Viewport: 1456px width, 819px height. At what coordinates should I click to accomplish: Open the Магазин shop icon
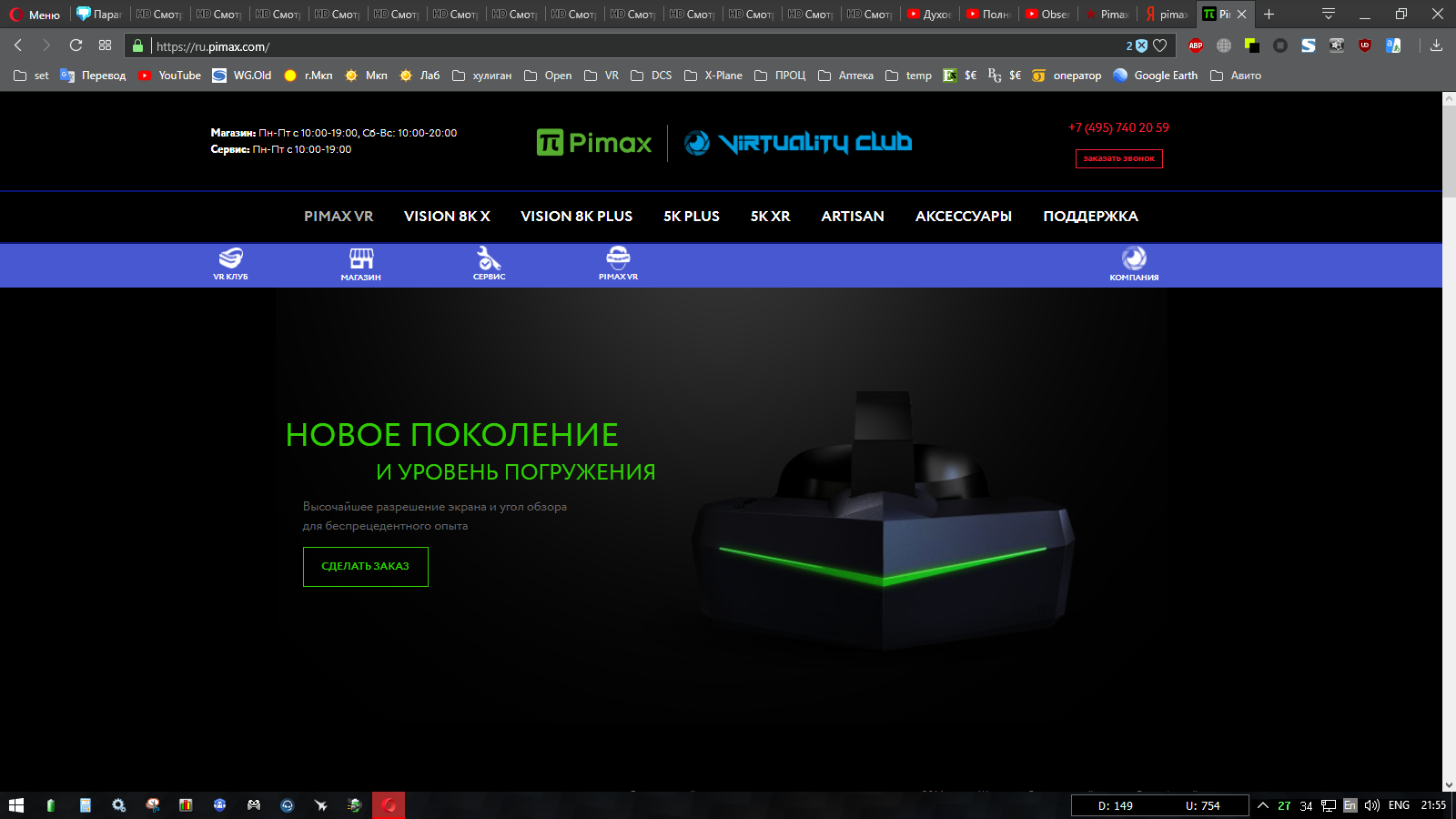click(361, 264)
